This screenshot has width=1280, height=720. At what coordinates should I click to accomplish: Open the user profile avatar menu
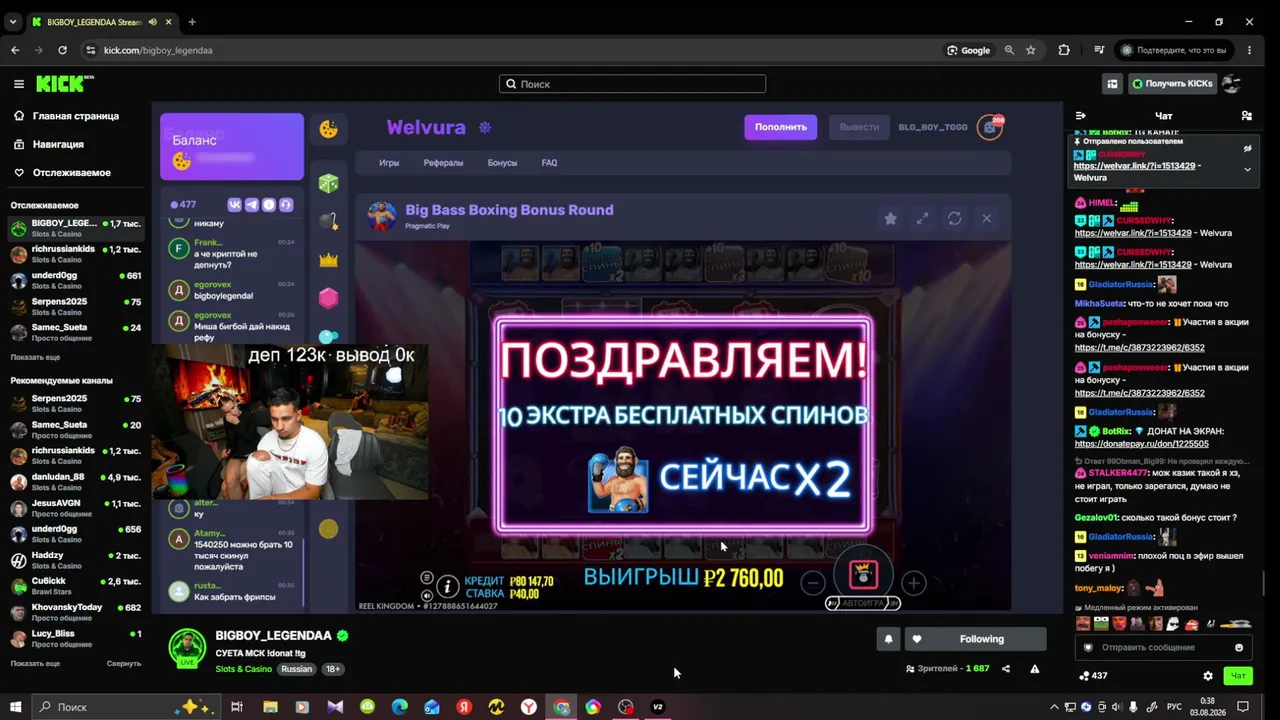[1232, 84]
